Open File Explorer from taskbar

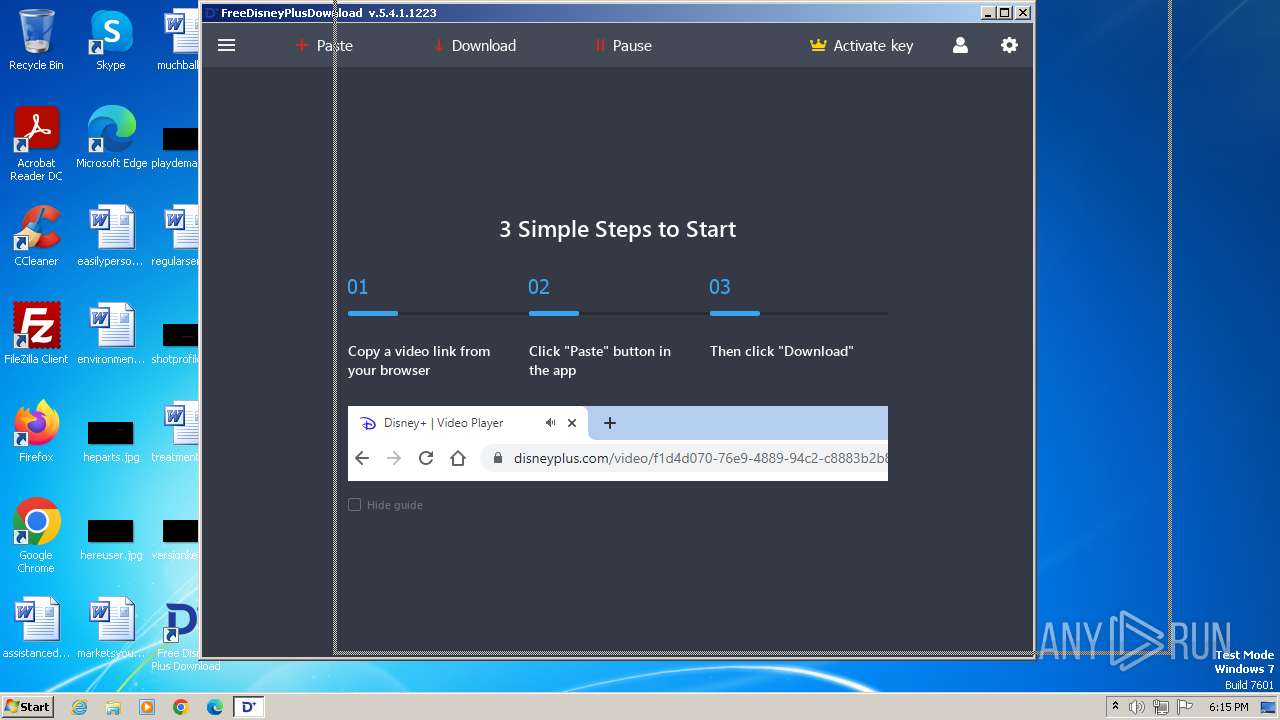coord(113,707)
